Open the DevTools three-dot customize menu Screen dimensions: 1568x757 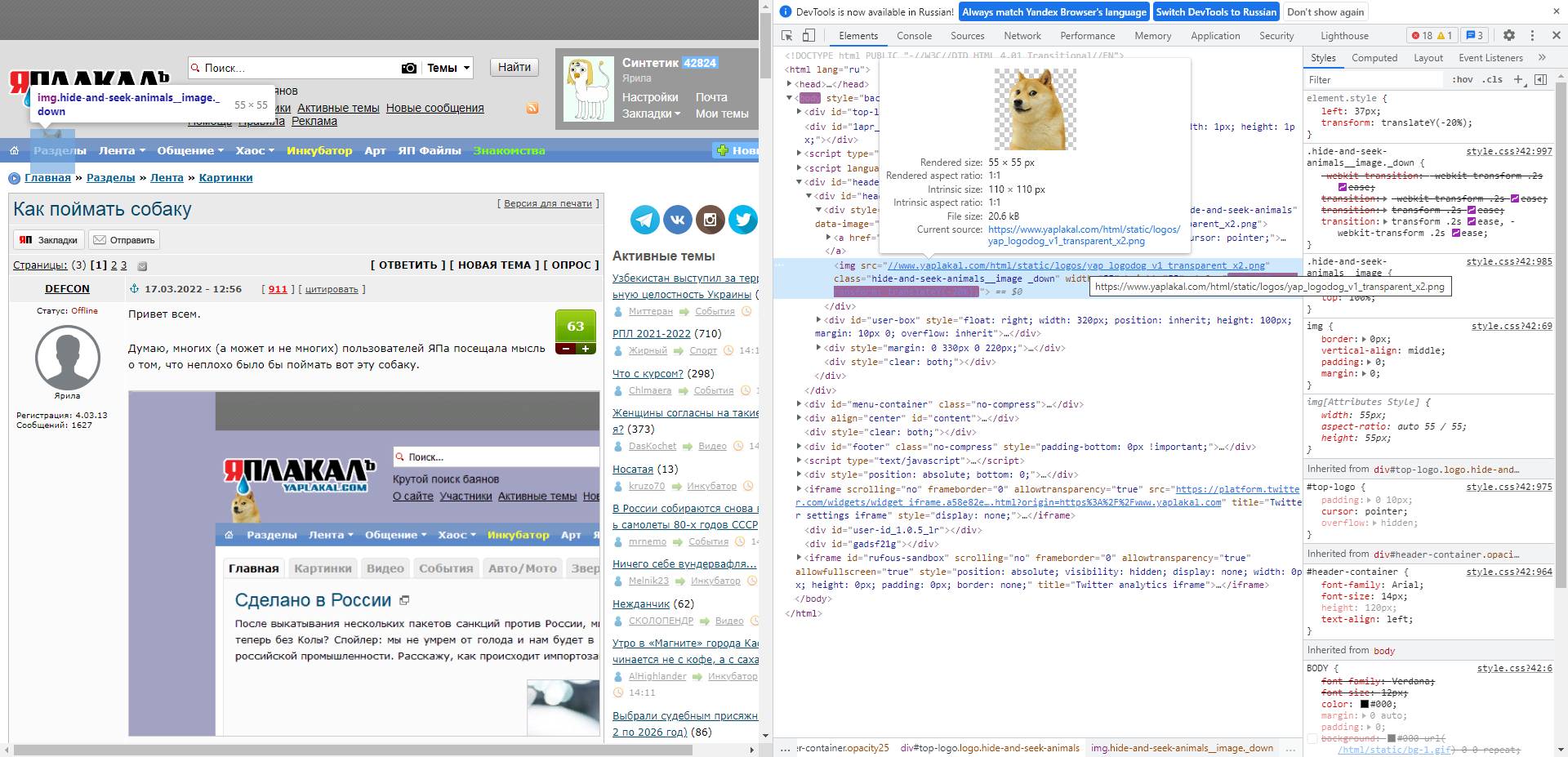(1532, 36)
